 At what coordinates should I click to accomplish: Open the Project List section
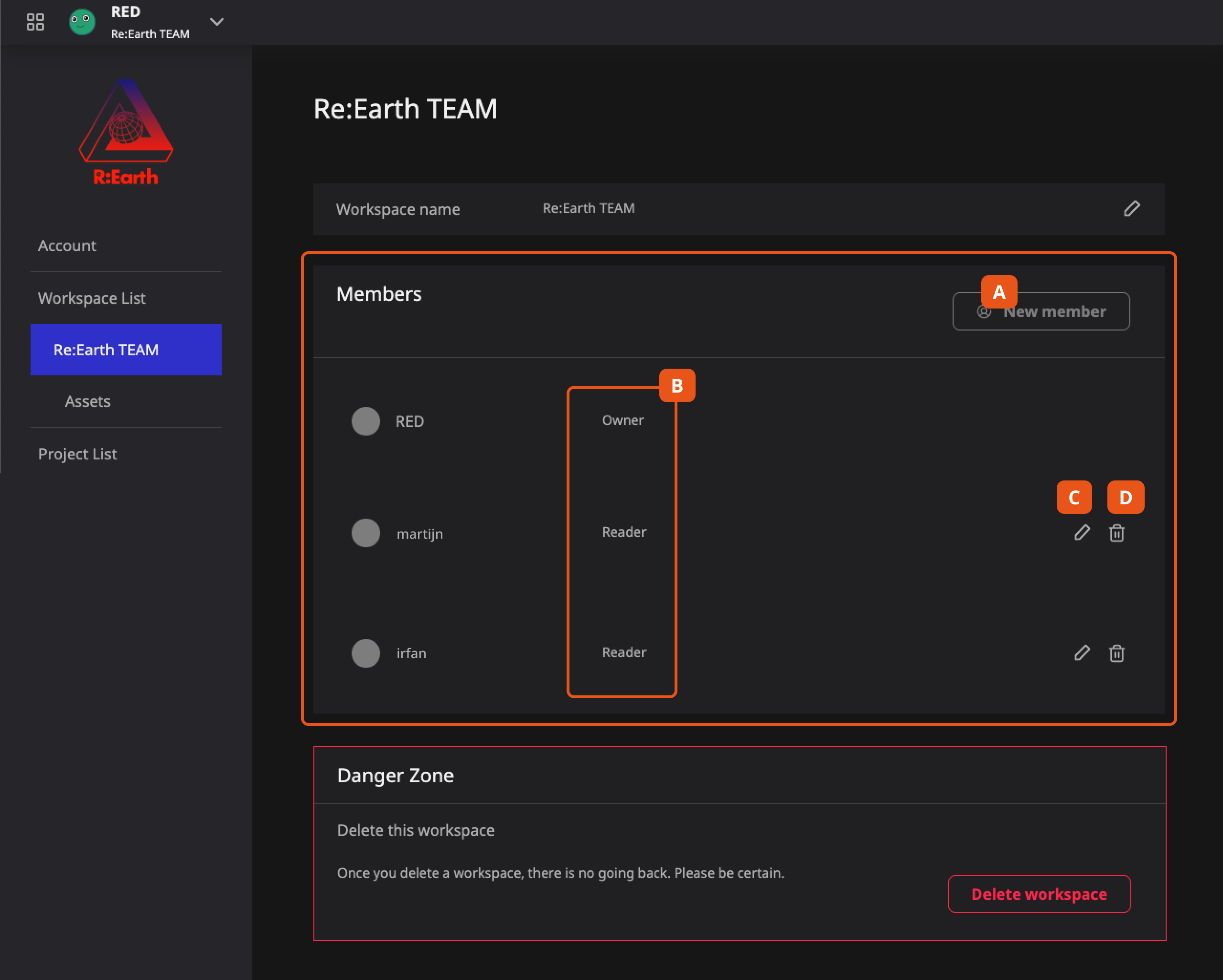pyautogui.click(x=77, y=454)
